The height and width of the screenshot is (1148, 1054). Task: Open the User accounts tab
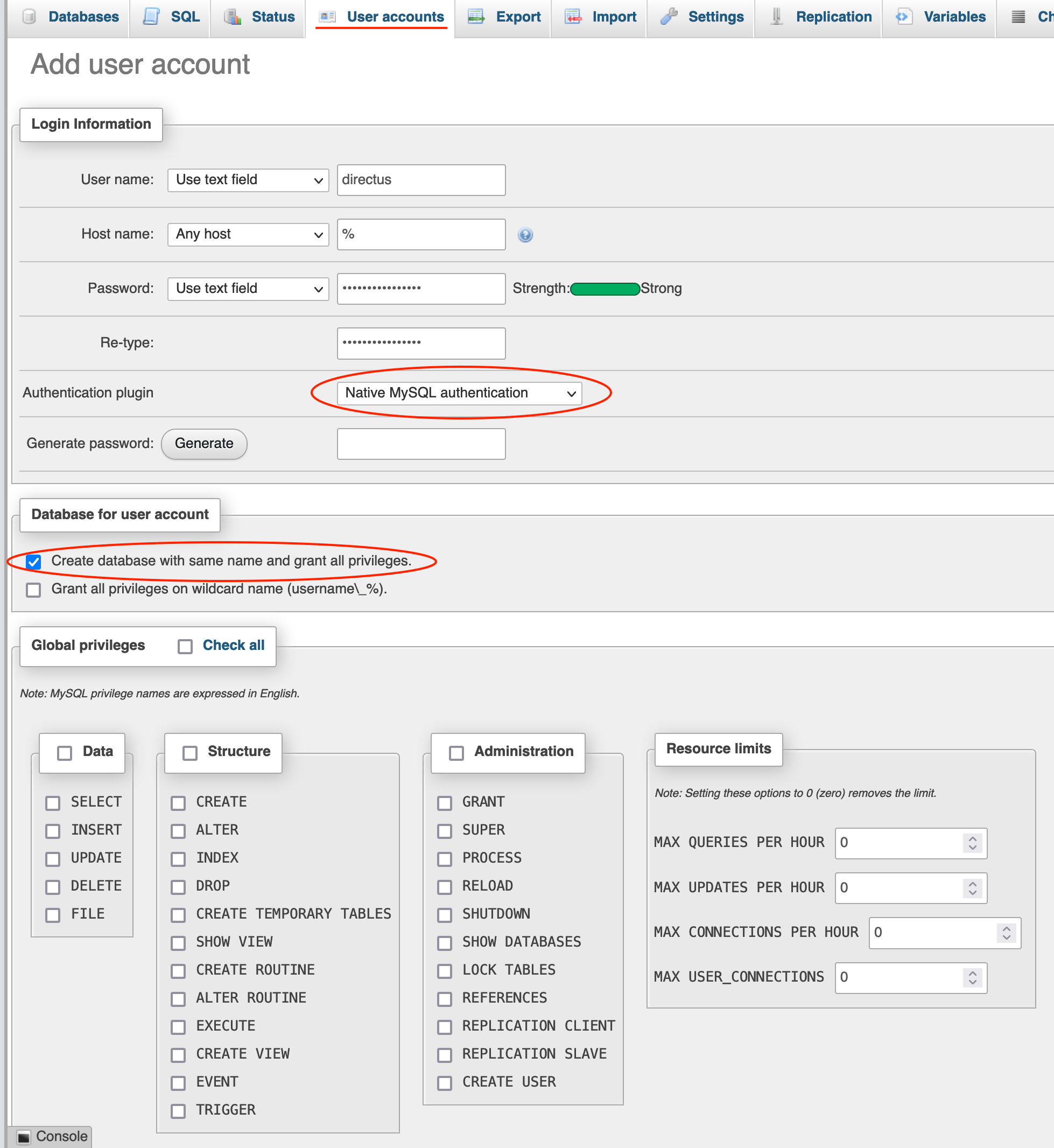coord(395,17)
